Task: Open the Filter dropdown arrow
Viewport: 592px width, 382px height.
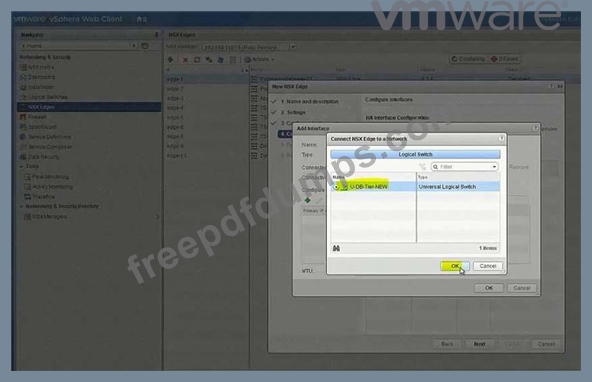Action: tap(494, 167)
